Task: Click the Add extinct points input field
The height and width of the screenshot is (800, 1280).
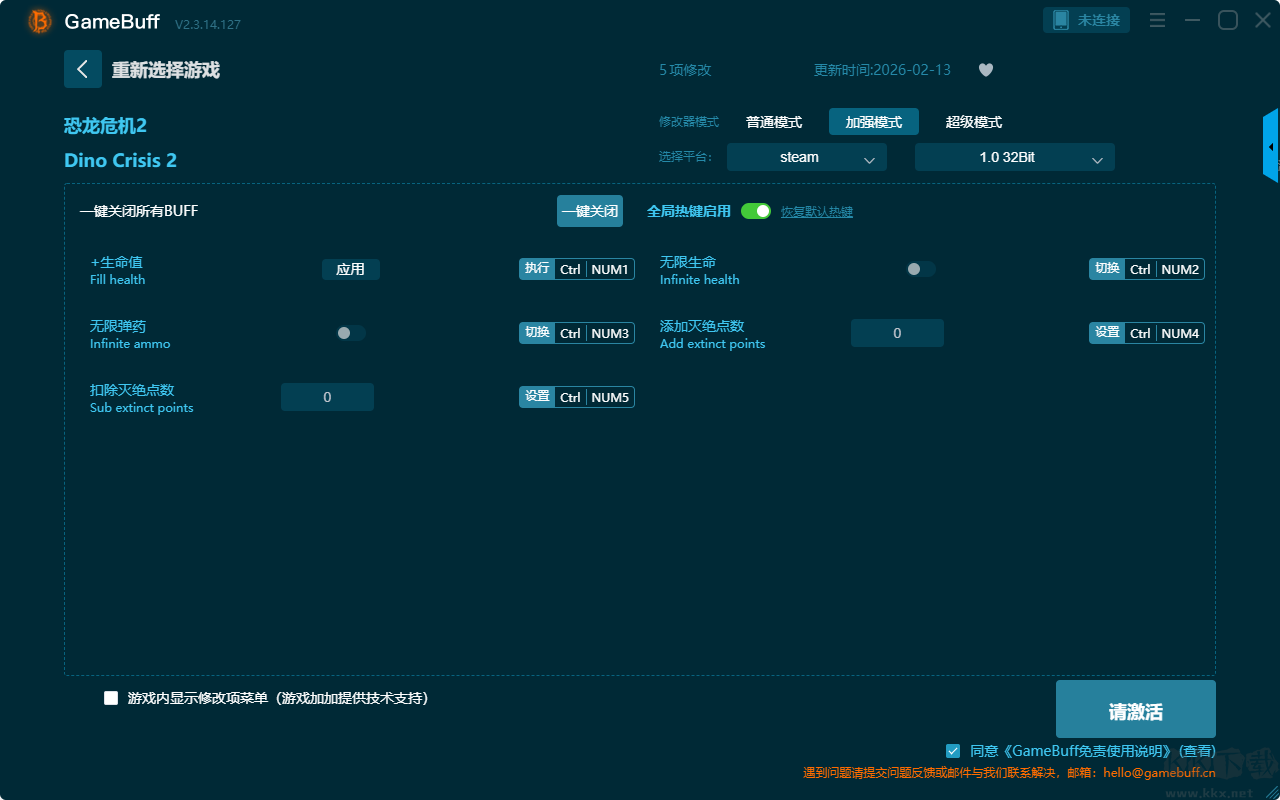Action: coord(897,333)
